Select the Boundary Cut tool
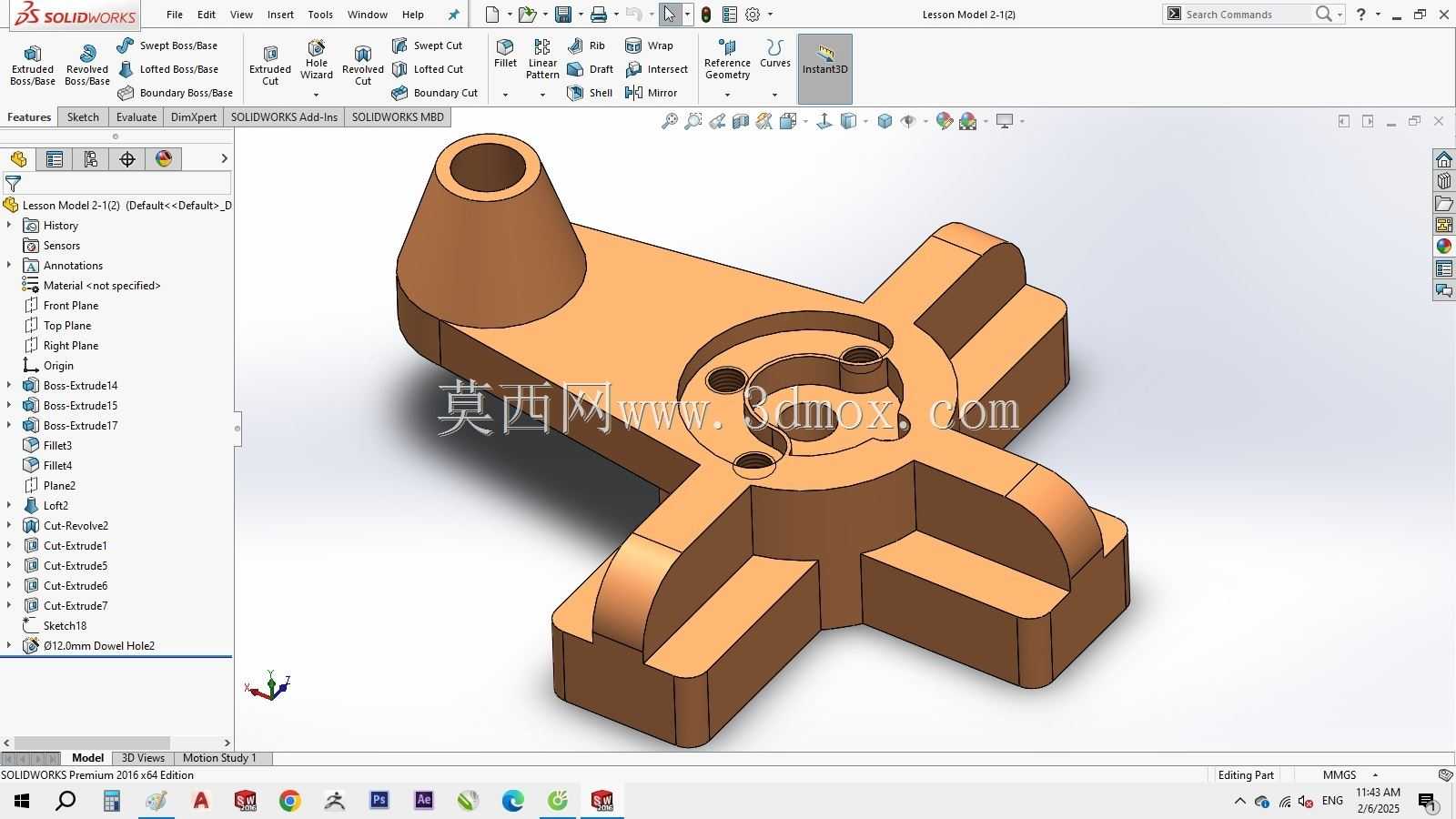1456x819 pixels. point(435,93)
